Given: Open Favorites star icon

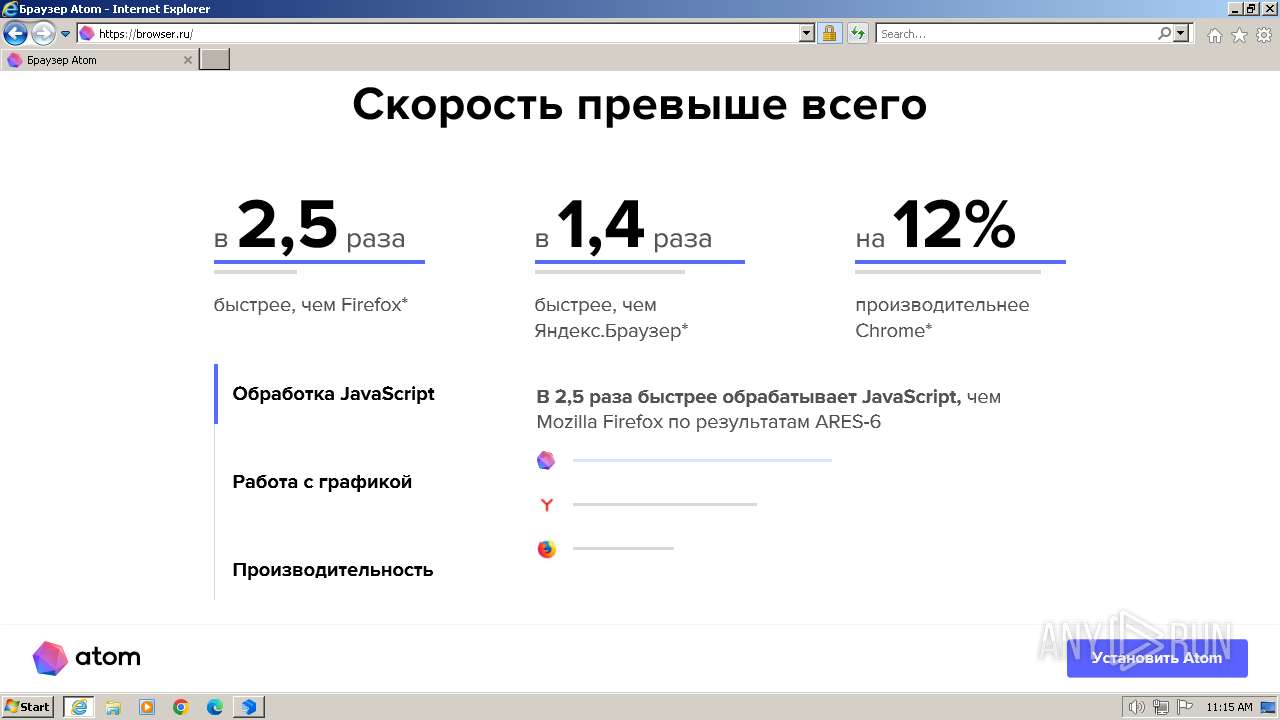Looking at the screenshot, I should click(1239, 35).
